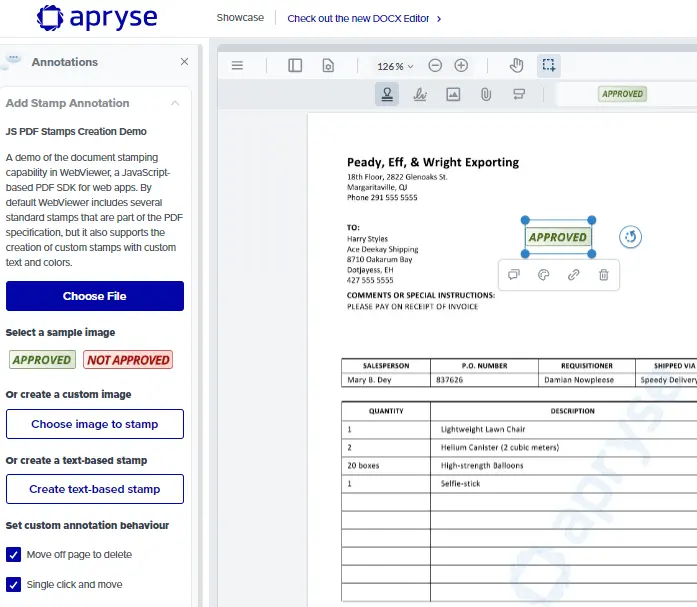Select the APPROVED stamp on the document
This screenshot has width=697, height=607.
tap(558, 237)
